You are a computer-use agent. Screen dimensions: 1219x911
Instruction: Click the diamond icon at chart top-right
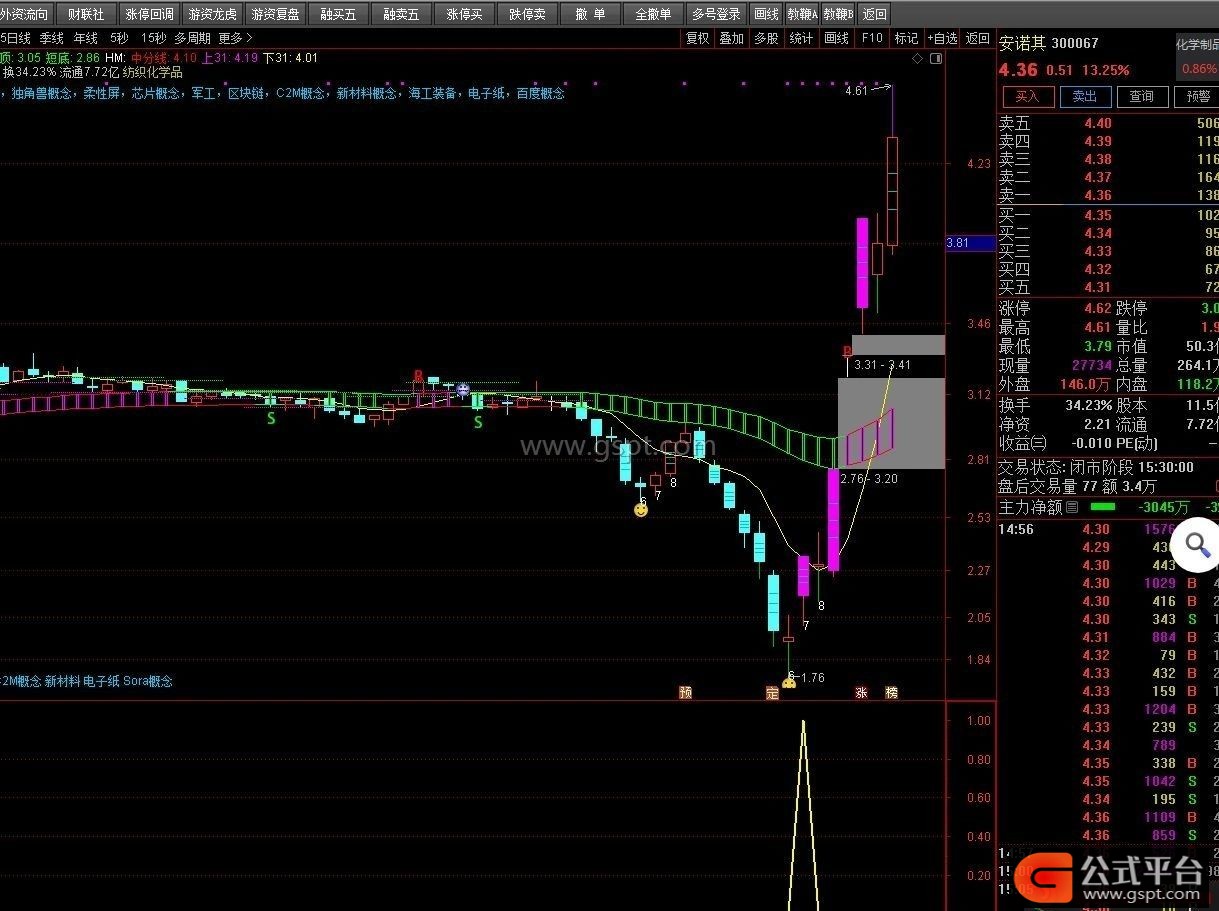pos(918,59)
